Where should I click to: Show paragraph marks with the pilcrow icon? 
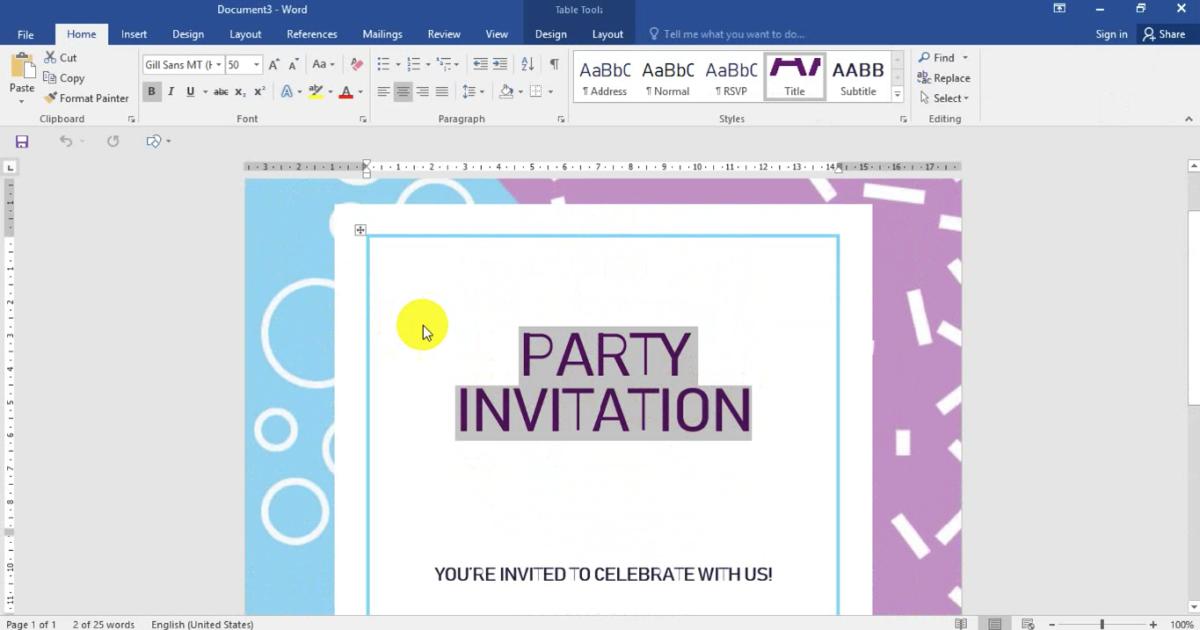[554, 65]
